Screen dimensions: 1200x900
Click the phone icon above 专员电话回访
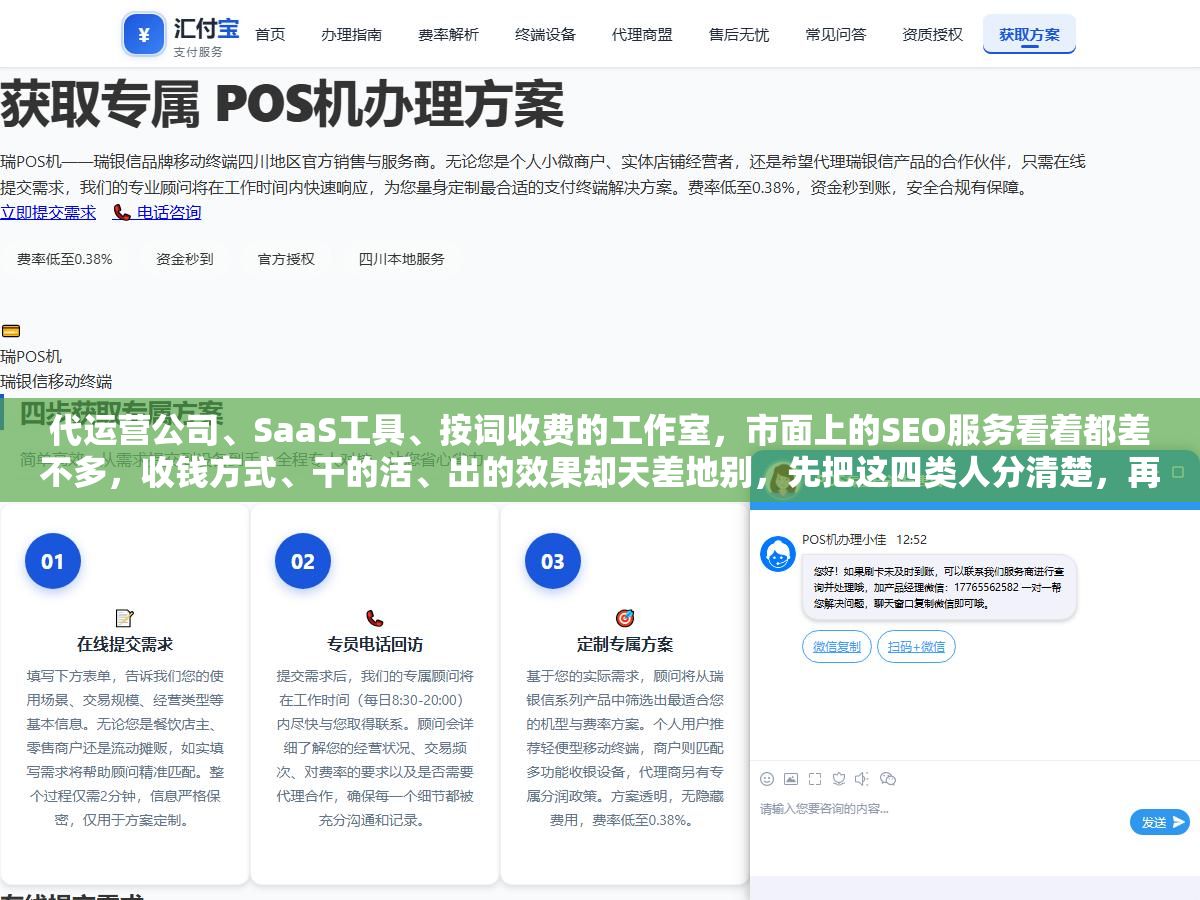(375, 618)
